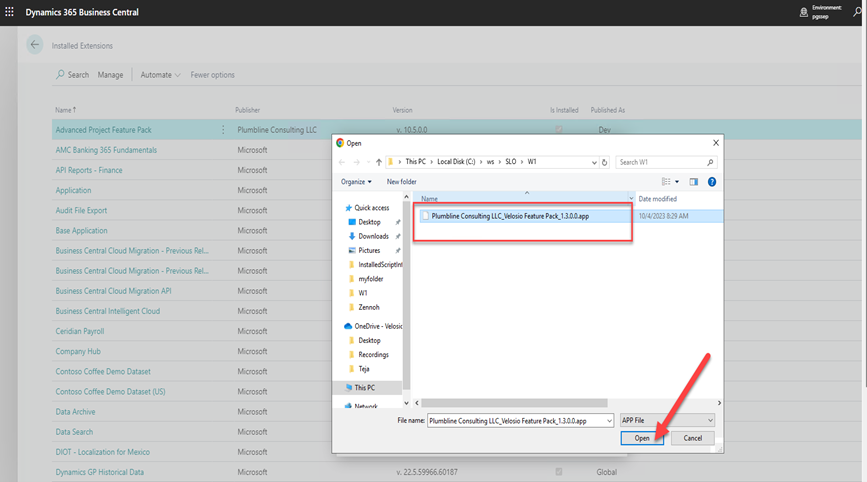Click 'This PC' in the address breadcrumb
Screen dimensions: 867x482
click(415, 161)
